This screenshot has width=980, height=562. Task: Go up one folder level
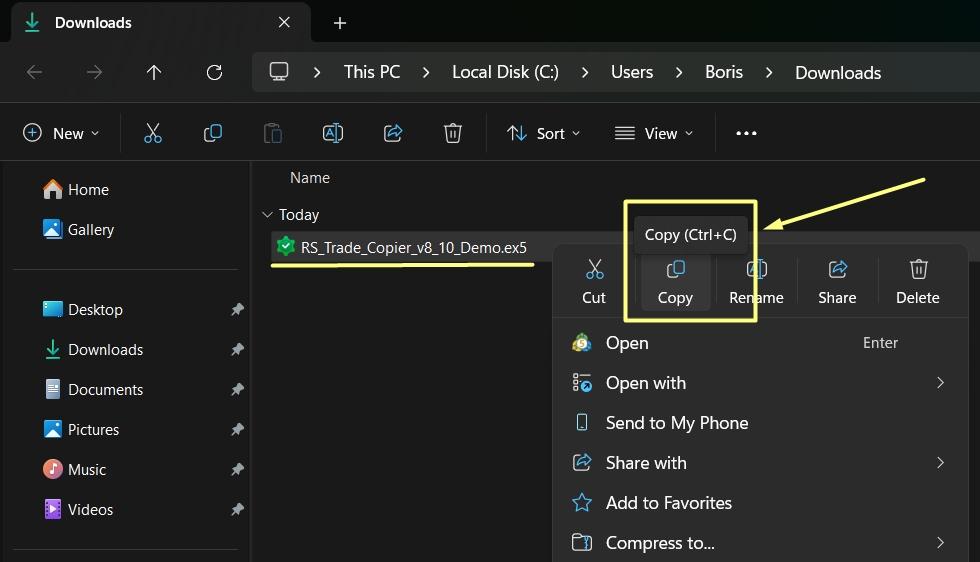[154, 72]
